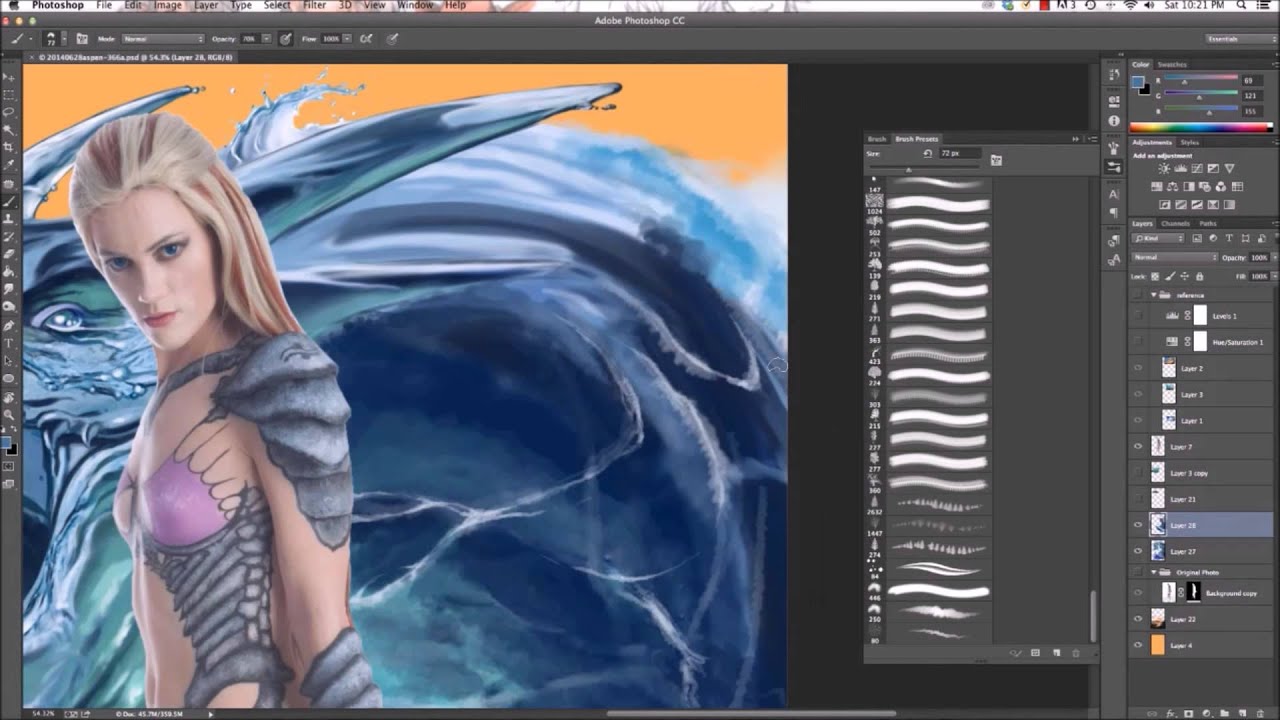
Task: Add a layer mask
Action: [1188, 713]
